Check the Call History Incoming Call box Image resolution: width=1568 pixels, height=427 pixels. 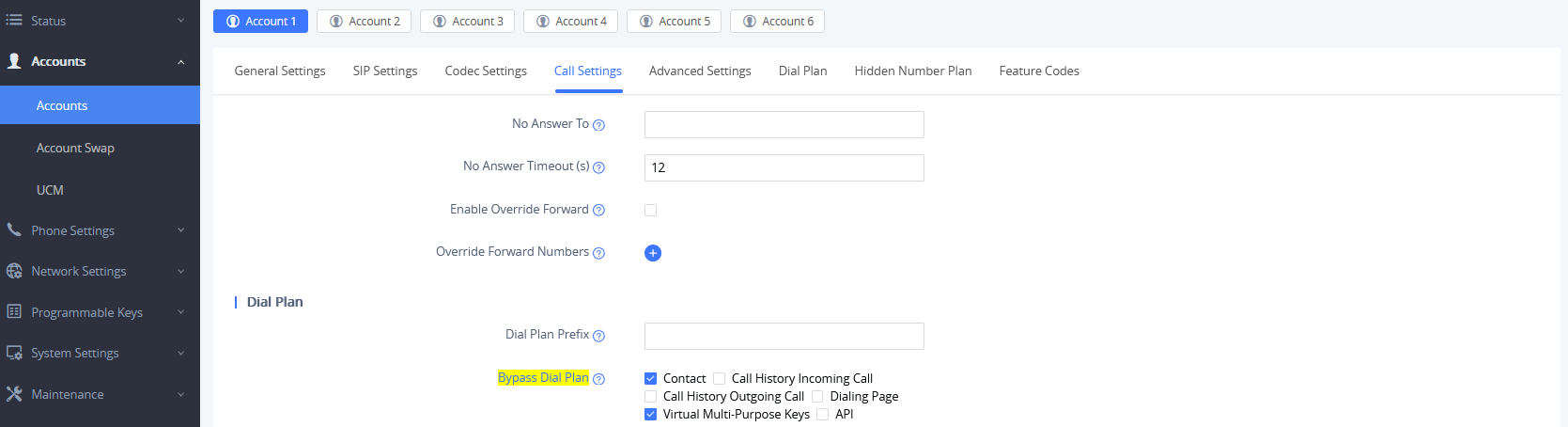[x=719, y=379]
